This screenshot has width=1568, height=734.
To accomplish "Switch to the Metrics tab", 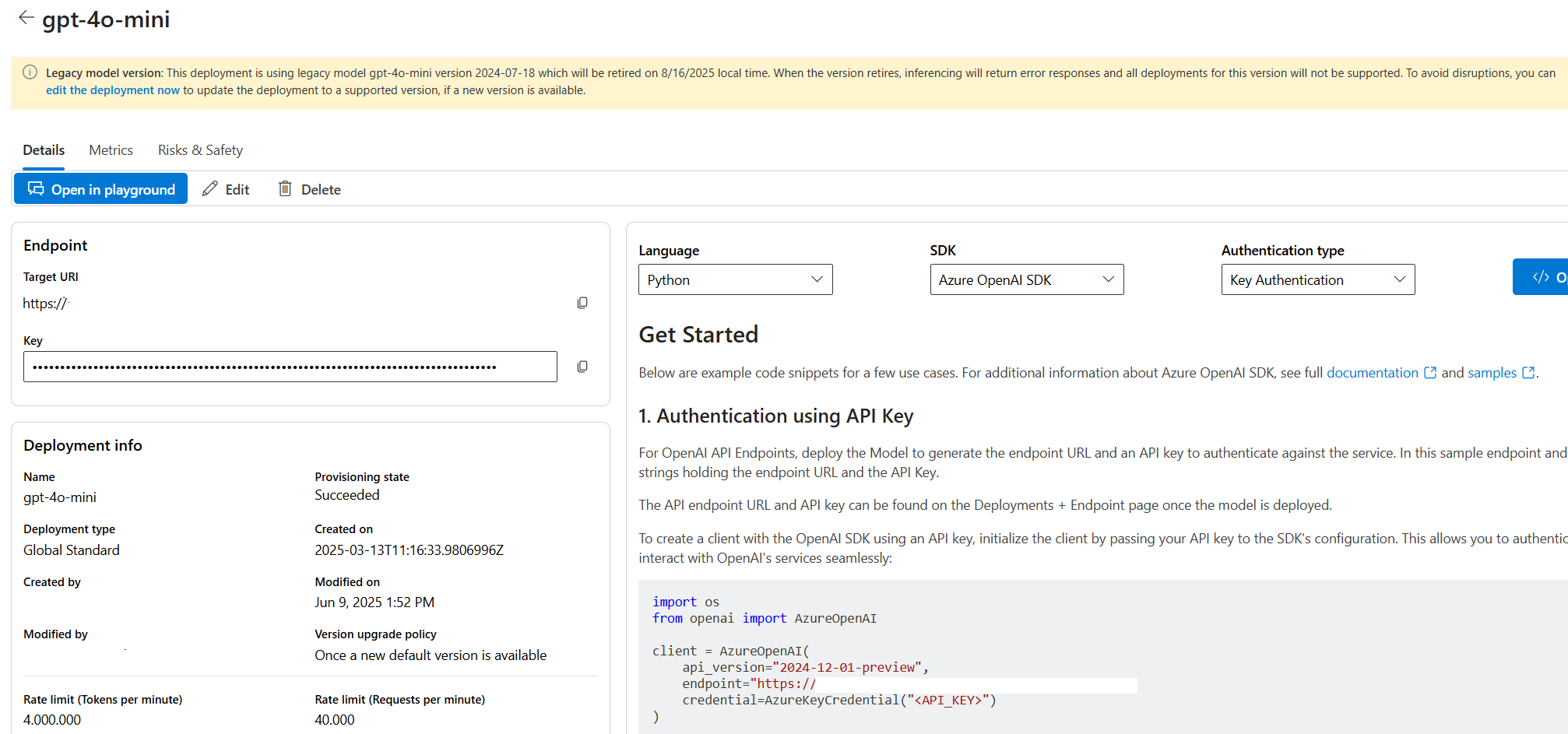I will (111, 150).
